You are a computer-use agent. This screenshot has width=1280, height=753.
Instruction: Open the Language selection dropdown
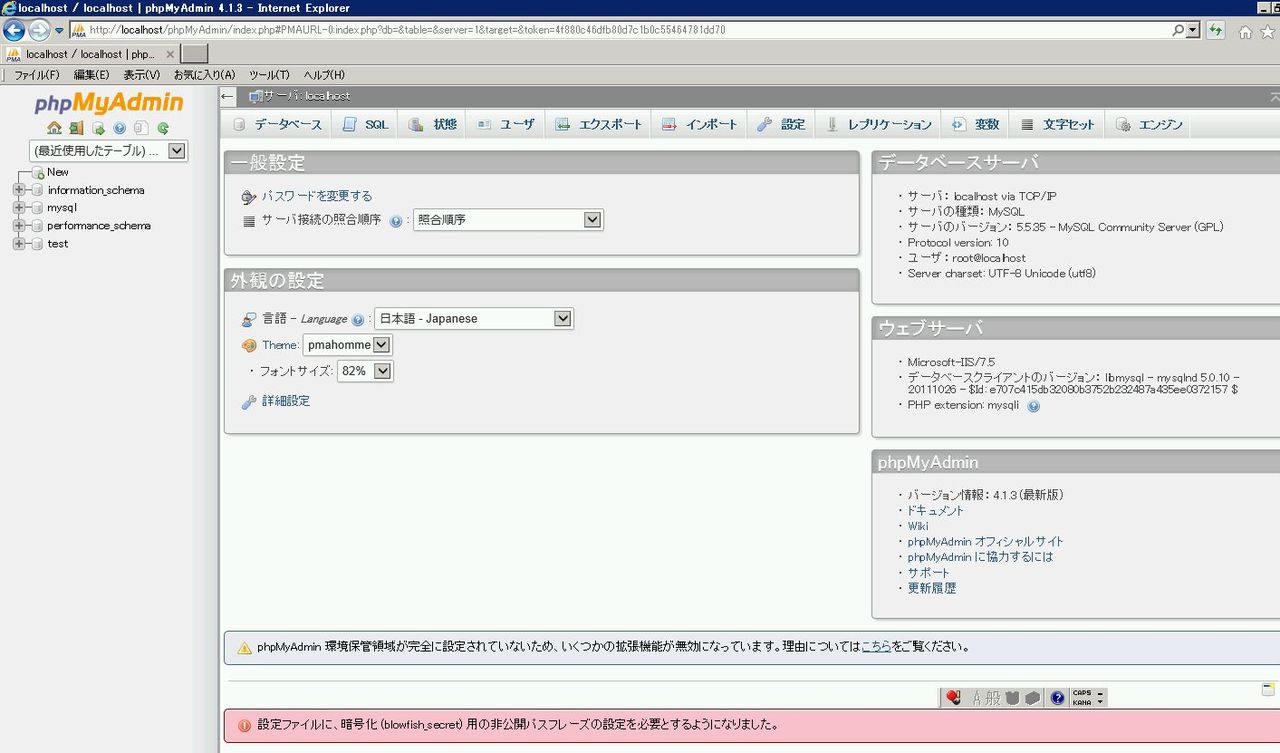click(x=474, y=319)
